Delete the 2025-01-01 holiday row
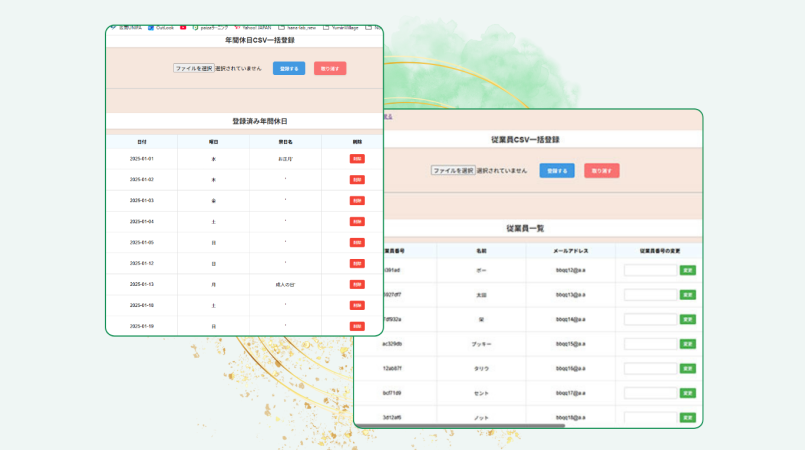Viewport: 805px width, 450px height. [357, 159]
